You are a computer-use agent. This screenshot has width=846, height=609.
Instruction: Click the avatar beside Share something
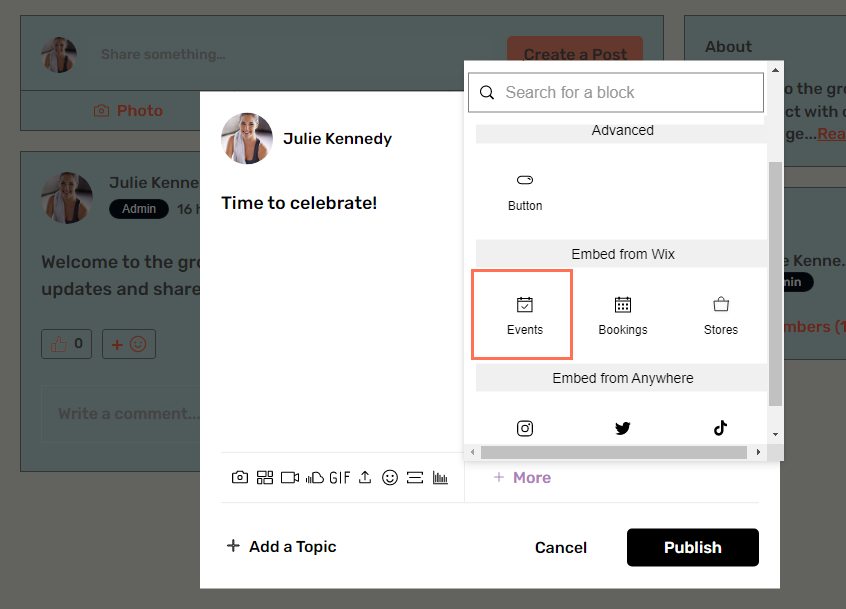(x=59, y=54)
